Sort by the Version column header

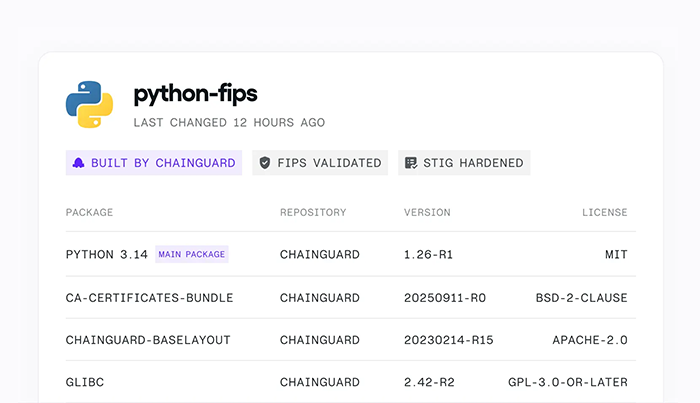[x=427, y=212]
